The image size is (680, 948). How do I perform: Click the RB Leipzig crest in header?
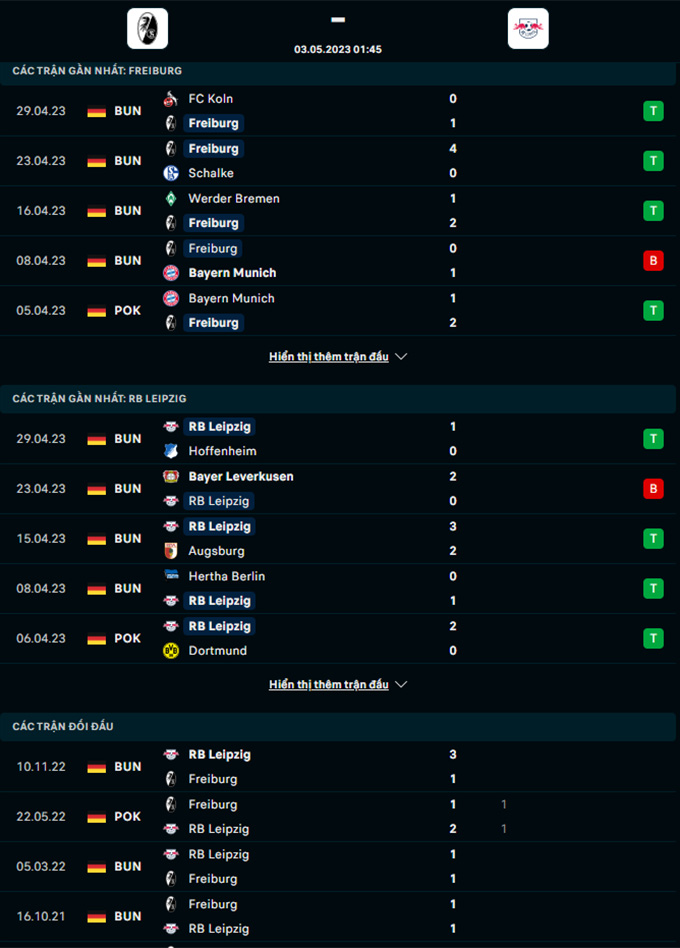point(528,28)
